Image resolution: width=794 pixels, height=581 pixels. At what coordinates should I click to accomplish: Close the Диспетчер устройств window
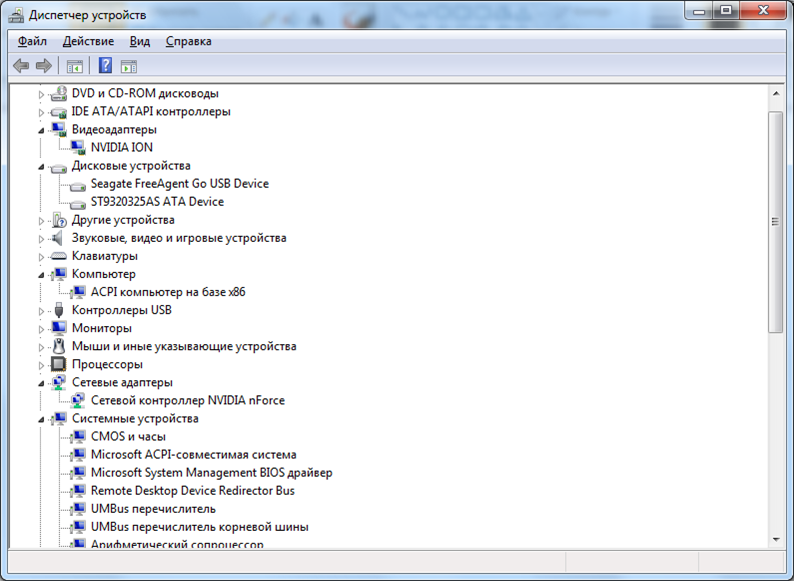[764, 11]
